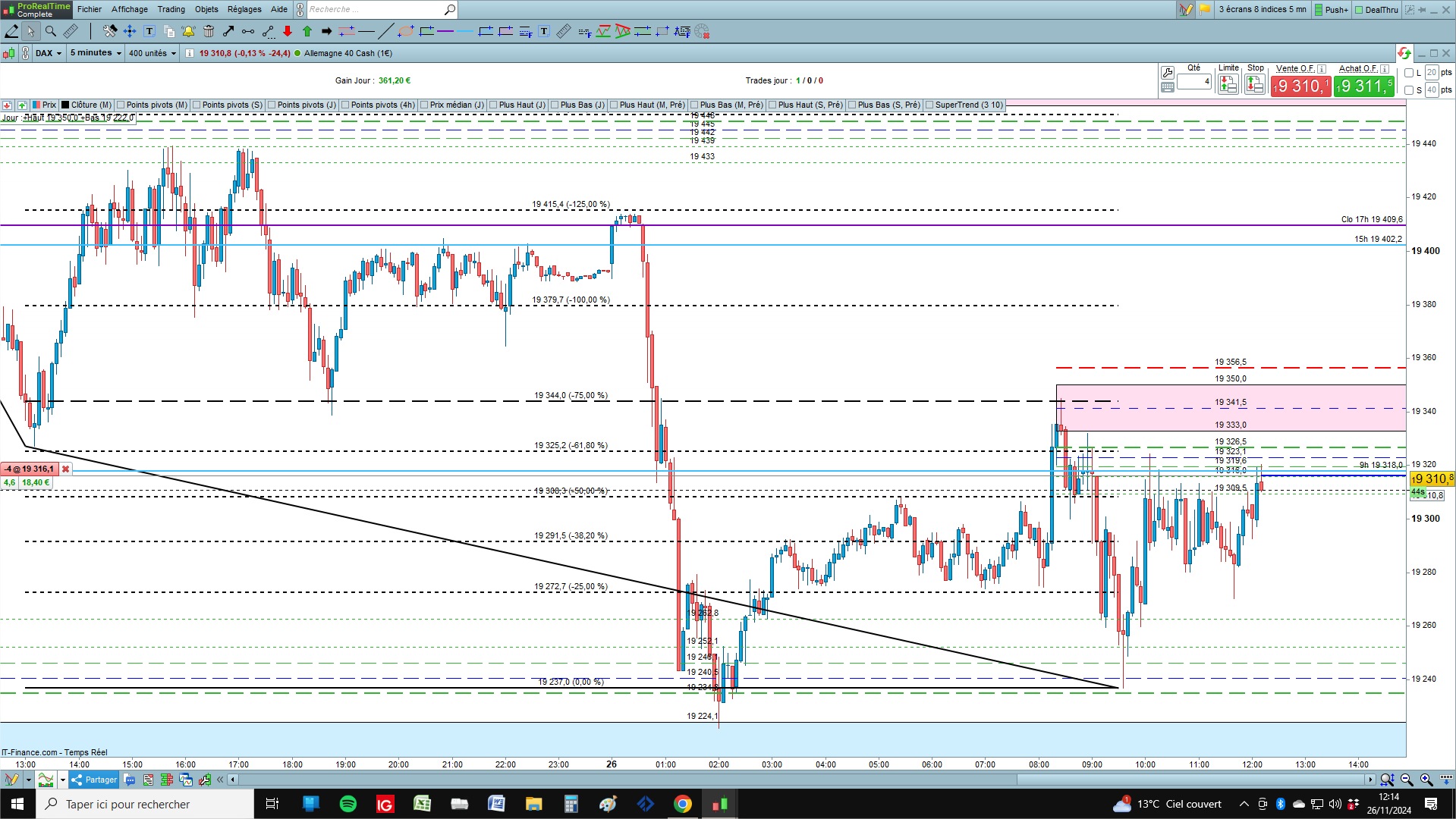Select the arrow cursor tool
The image size is (1456, 819).
click(30, 31)
